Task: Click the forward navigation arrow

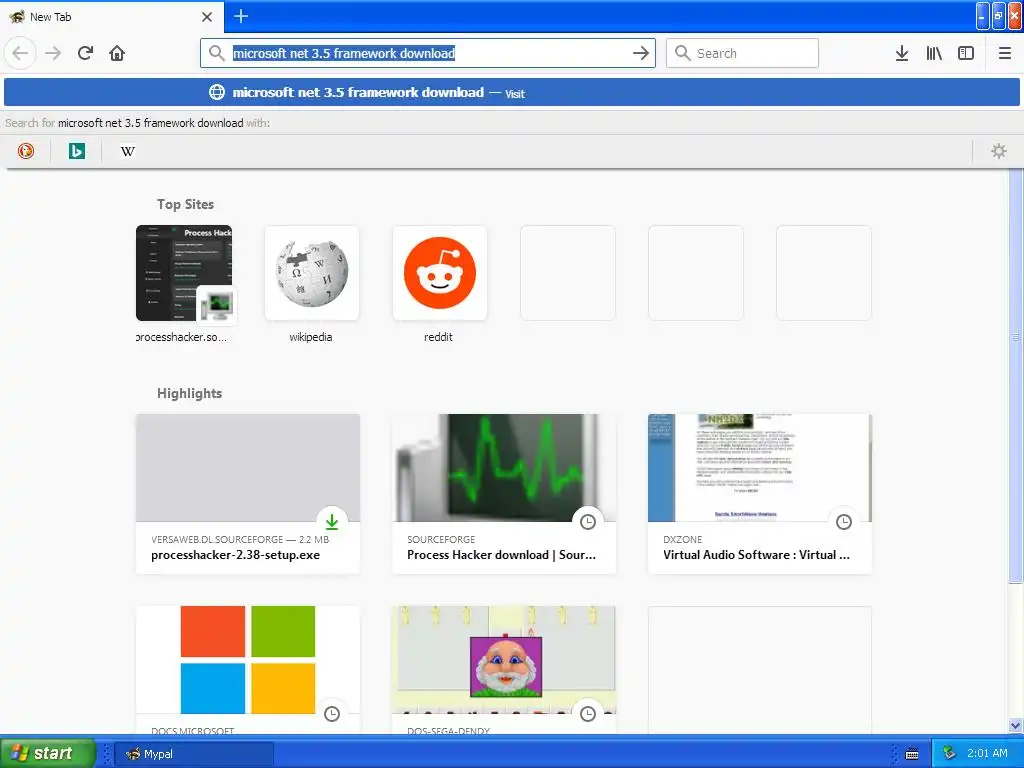Action: (53, 53)
